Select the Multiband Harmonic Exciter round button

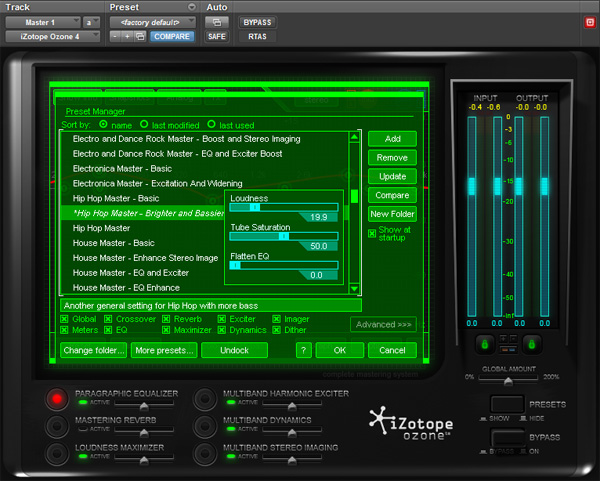205,399
